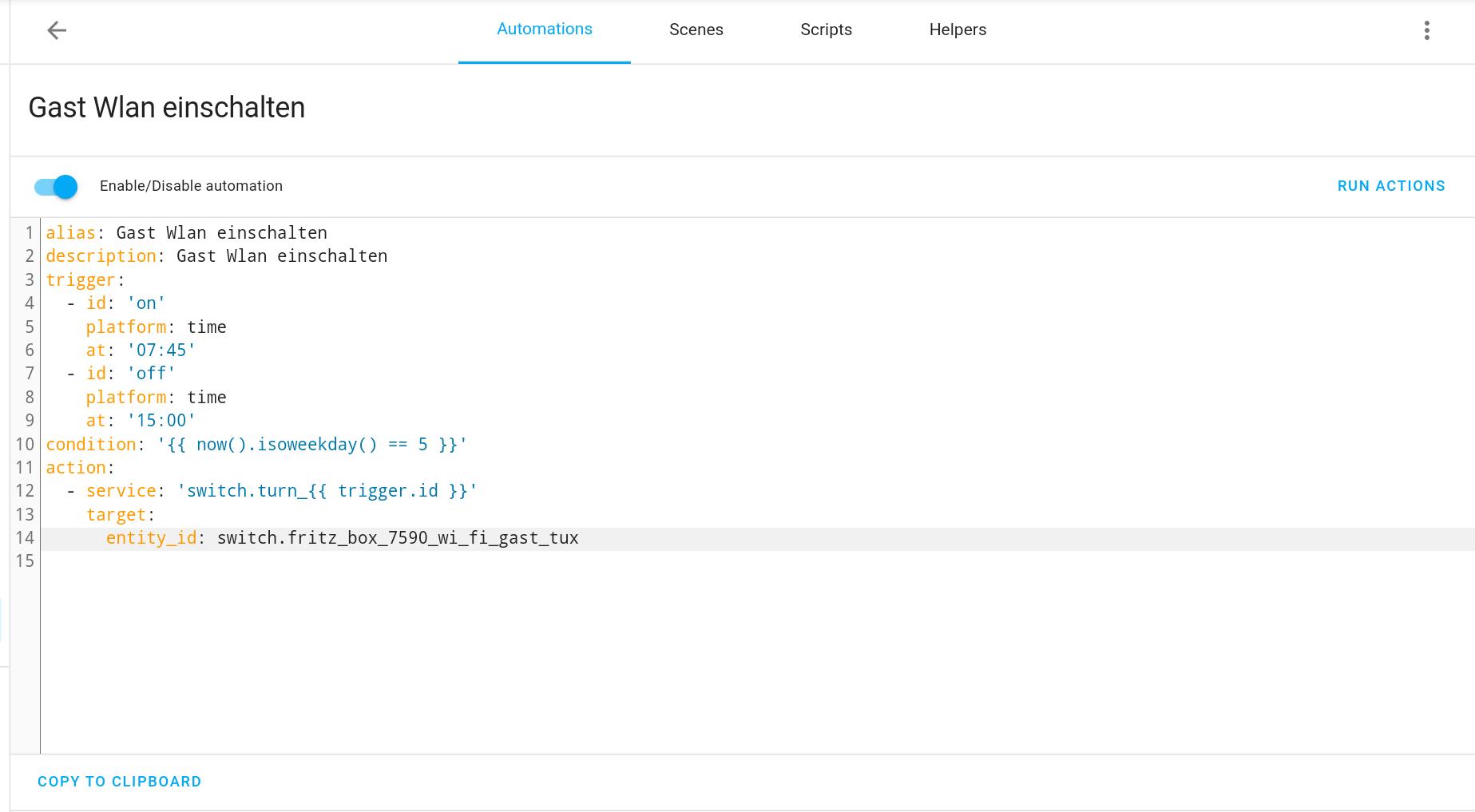Click COPY TO CLIPBOARD
Screen dimensions: 1475x812
point(119,781)
